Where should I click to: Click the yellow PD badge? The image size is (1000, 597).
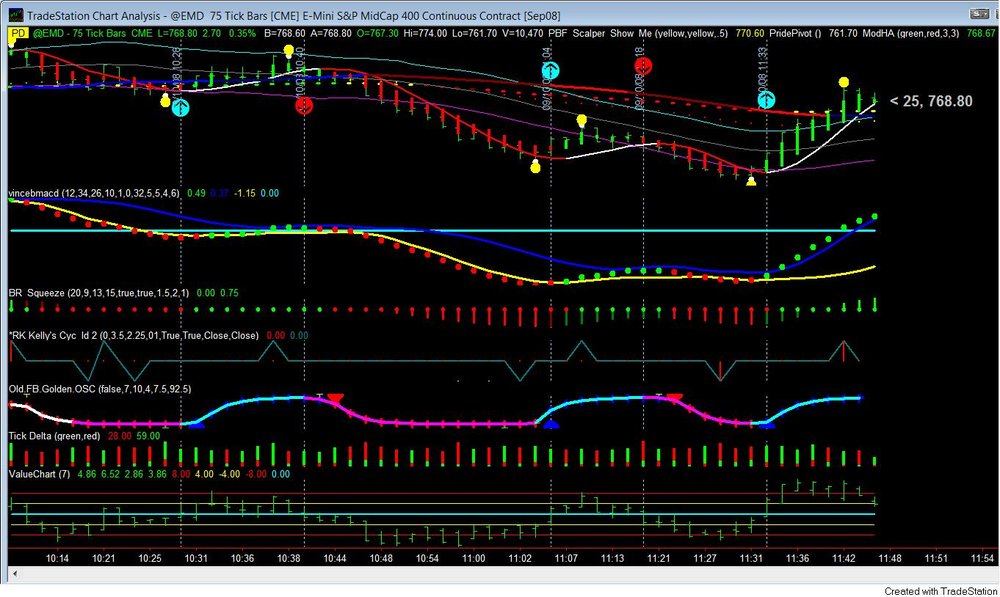[x=18, y=33]
